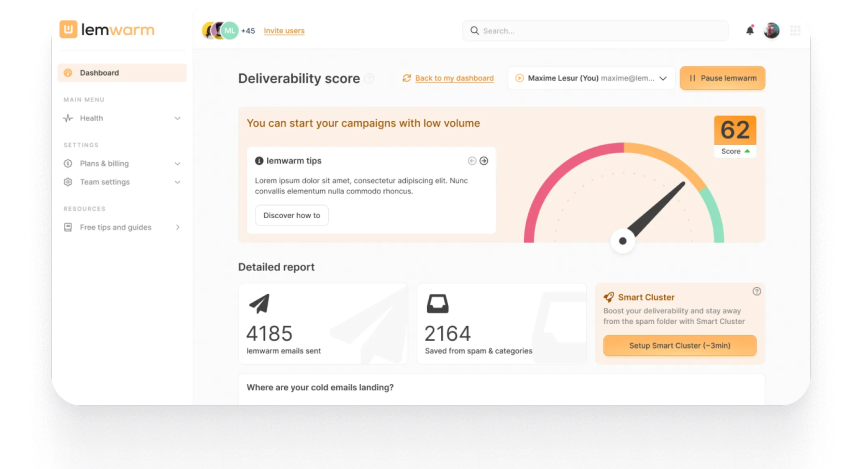Show previous lemwarm tip arrow

[472, 161]
